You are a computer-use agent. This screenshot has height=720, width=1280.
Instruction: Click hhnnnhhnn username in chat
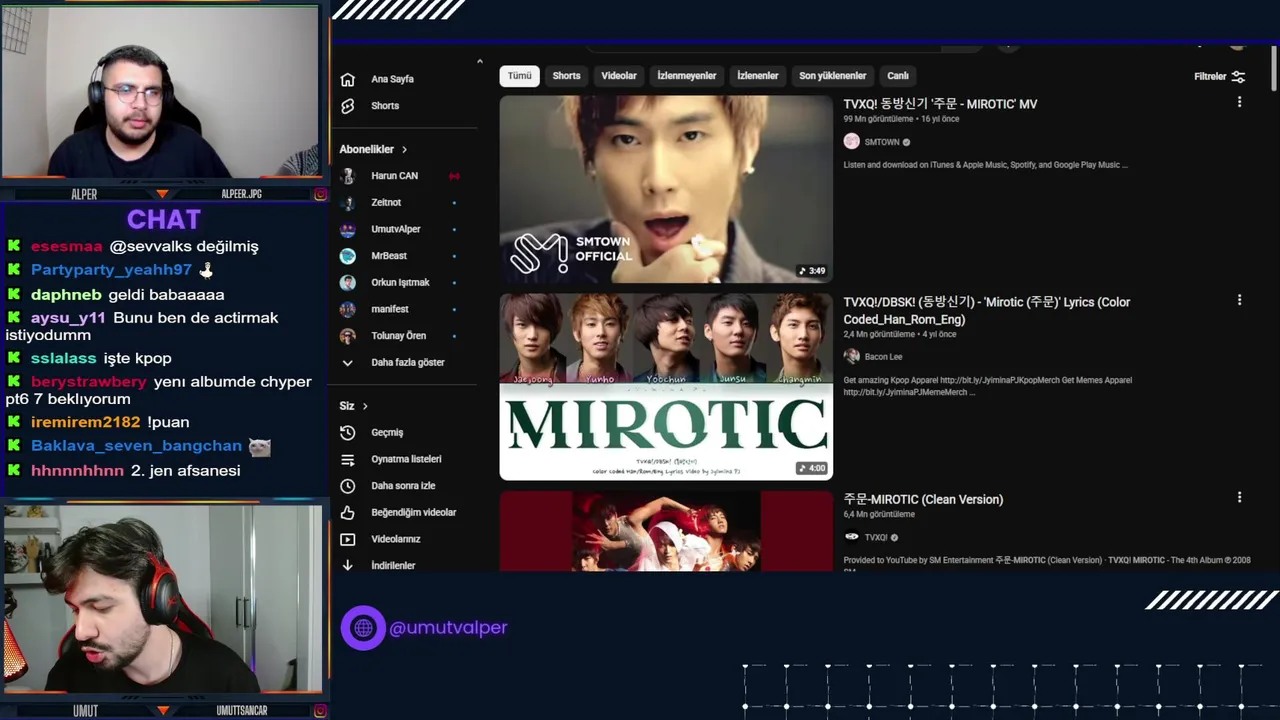[x=77, y=470]
